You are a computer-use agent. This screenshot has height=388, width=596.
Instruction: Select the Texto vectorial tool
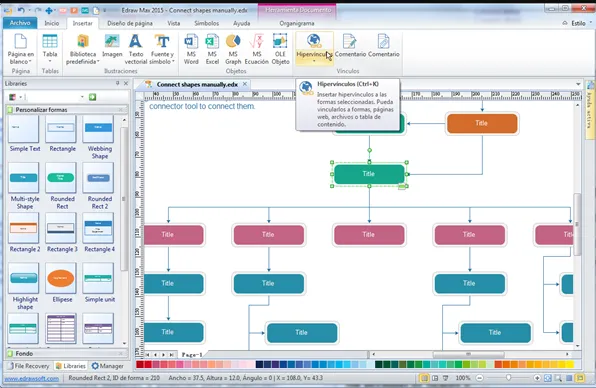(136, 49)
